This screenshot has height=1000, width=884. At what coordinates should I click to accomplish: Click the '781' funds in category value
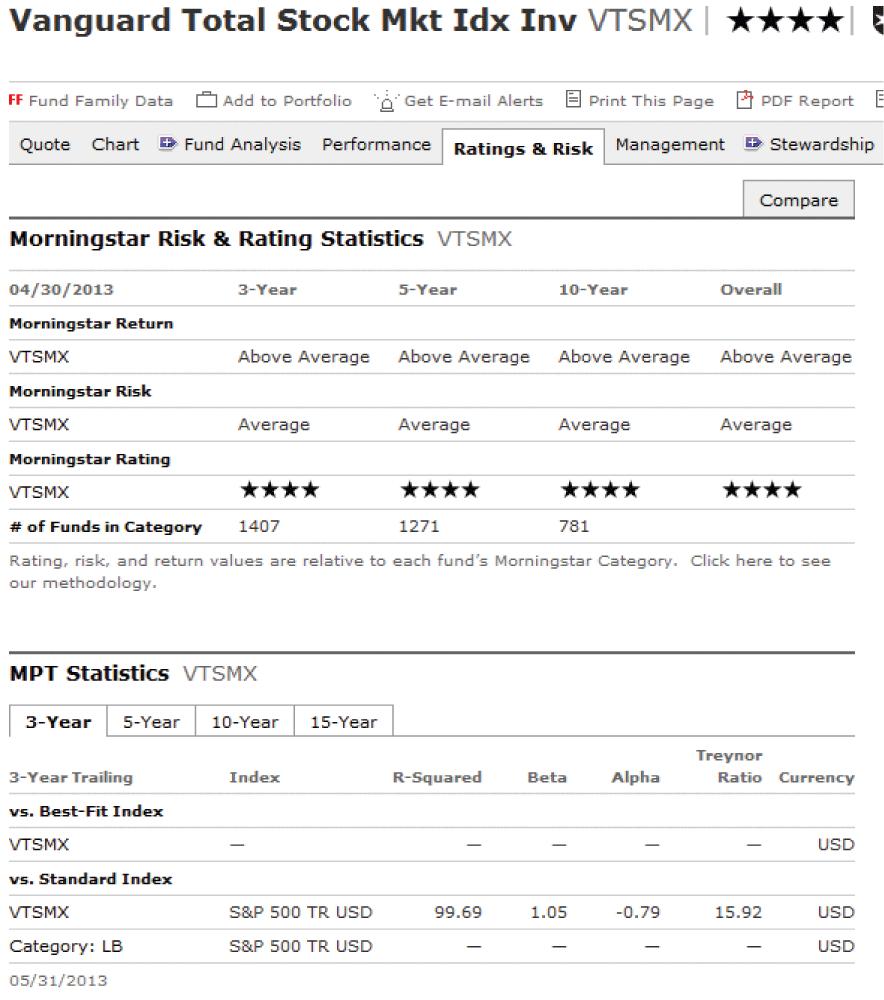pyautogui.click(x=574, y=526)
